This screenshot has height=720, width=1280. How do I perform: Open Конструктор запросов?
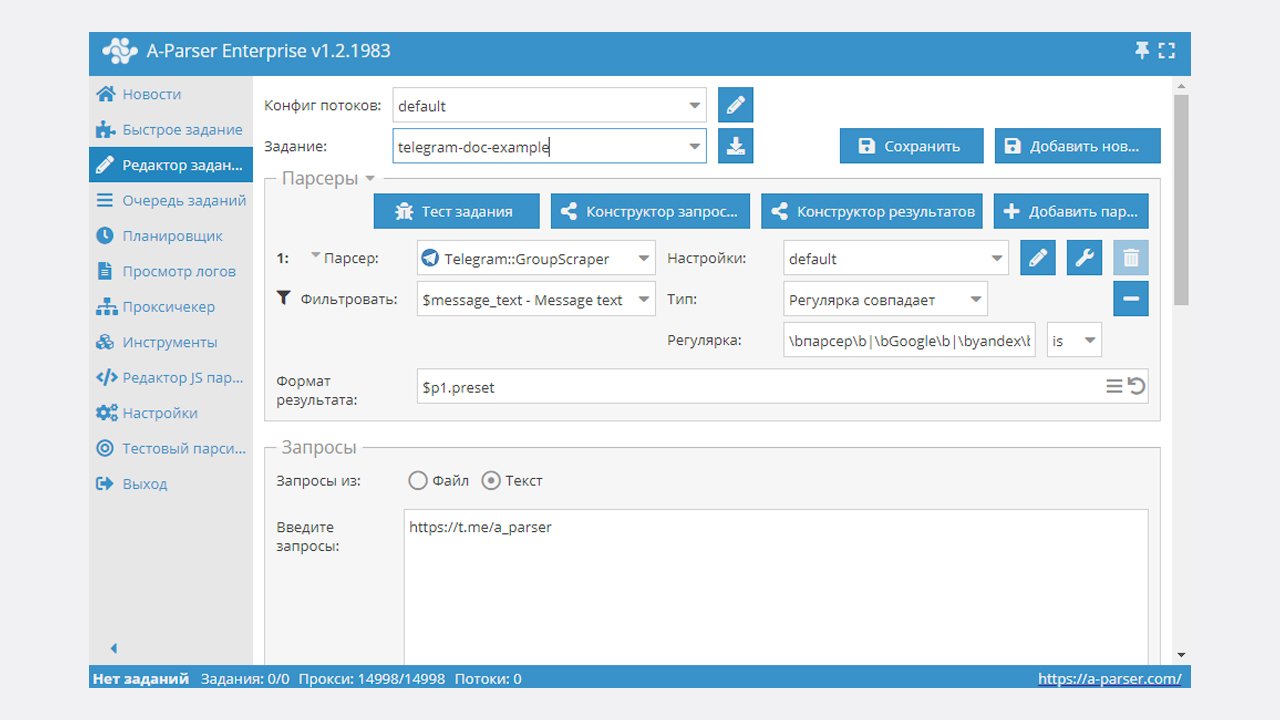tap(650, 211)
